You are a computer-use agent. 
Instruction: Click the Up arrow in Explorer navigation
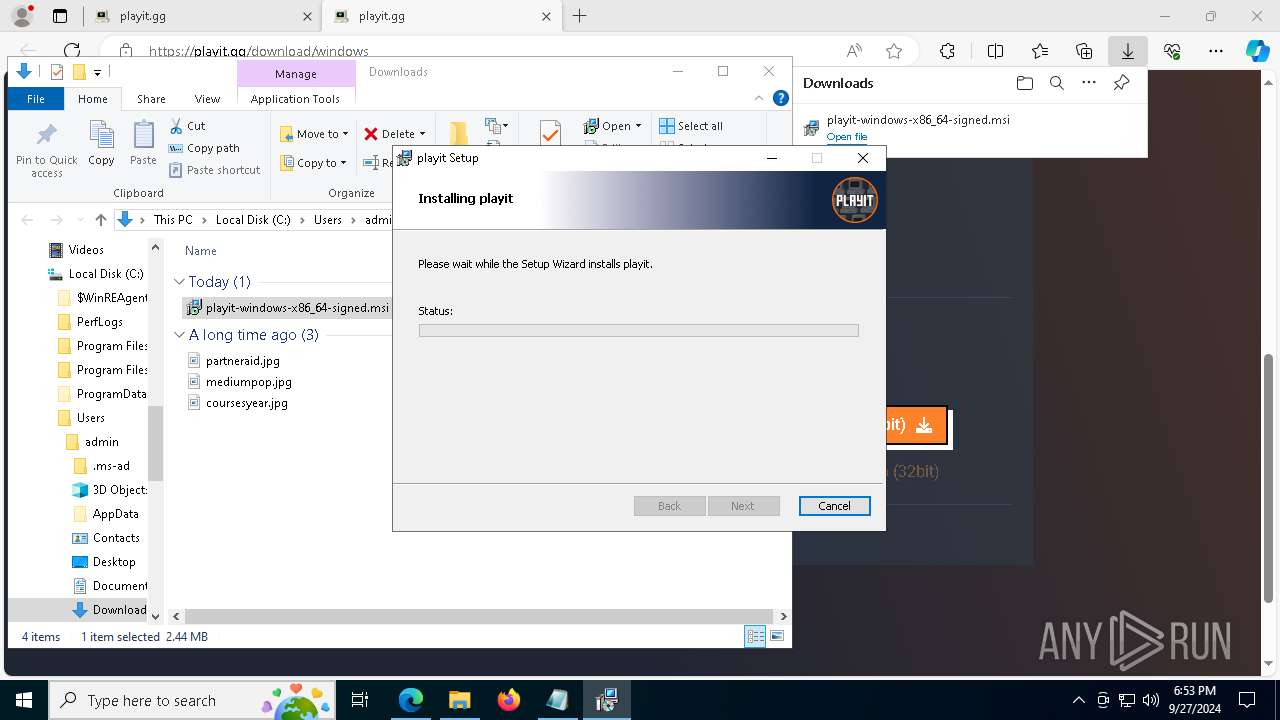pos(101,220)
